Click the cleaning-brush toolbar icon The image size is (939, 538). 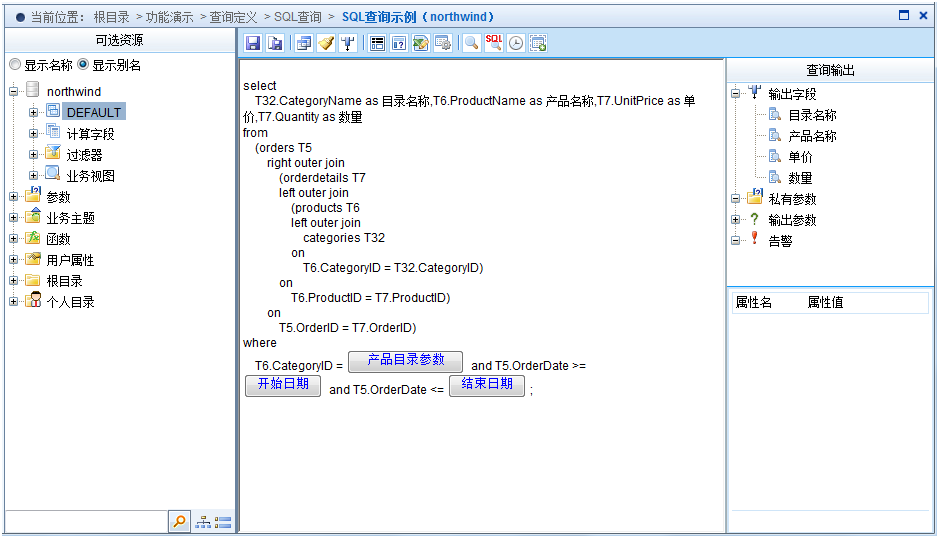(326, 43)
